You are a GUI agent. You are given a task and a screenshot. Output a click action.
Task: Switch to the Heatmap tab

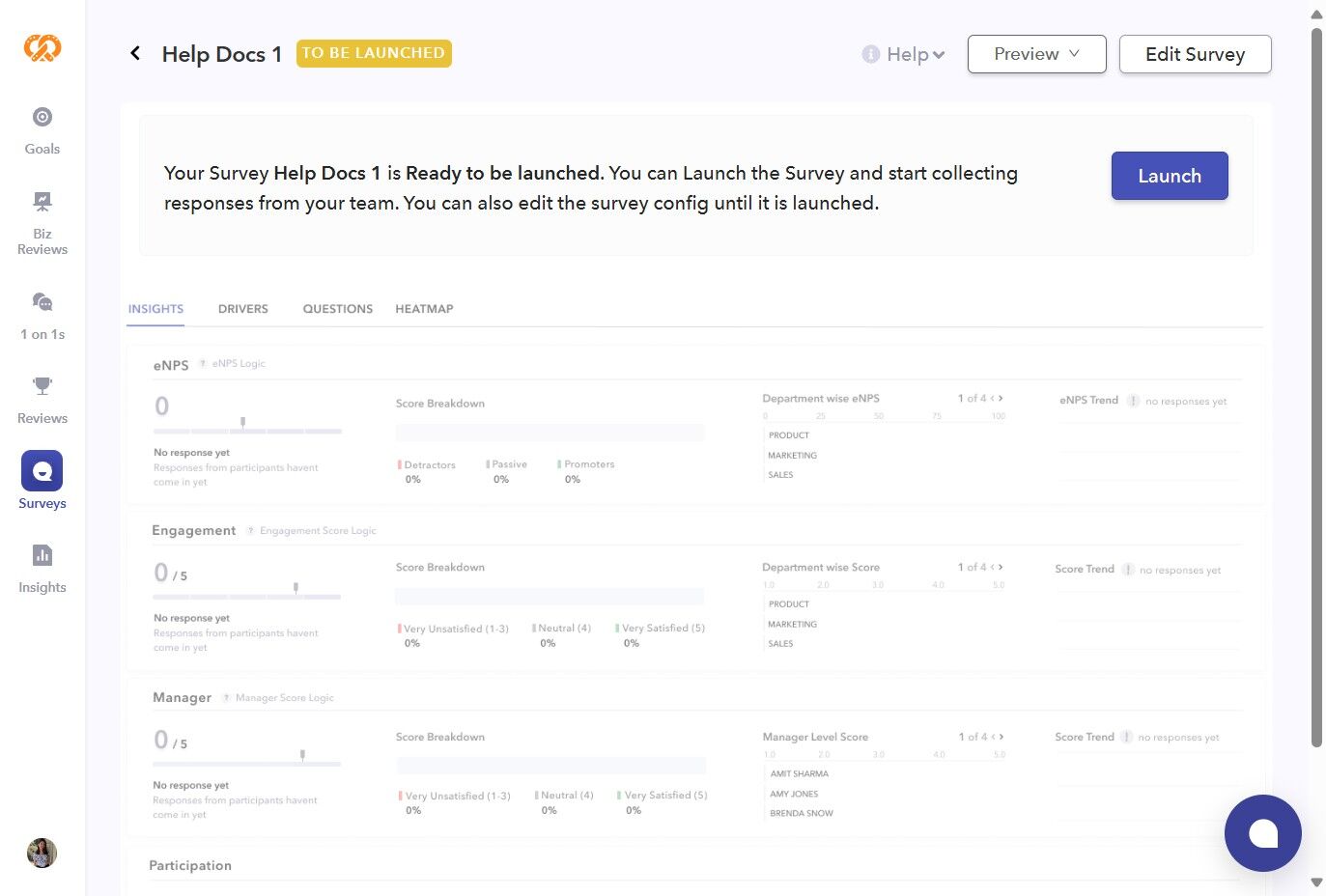point(424,309)
